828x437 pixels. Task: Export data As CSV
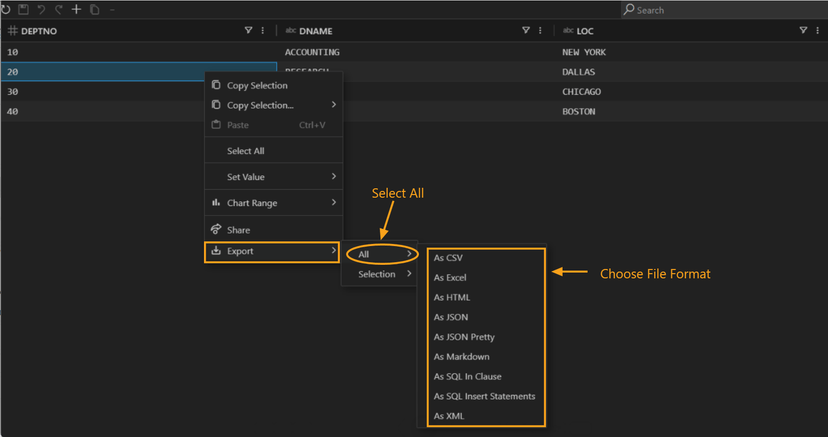(485, 258)
